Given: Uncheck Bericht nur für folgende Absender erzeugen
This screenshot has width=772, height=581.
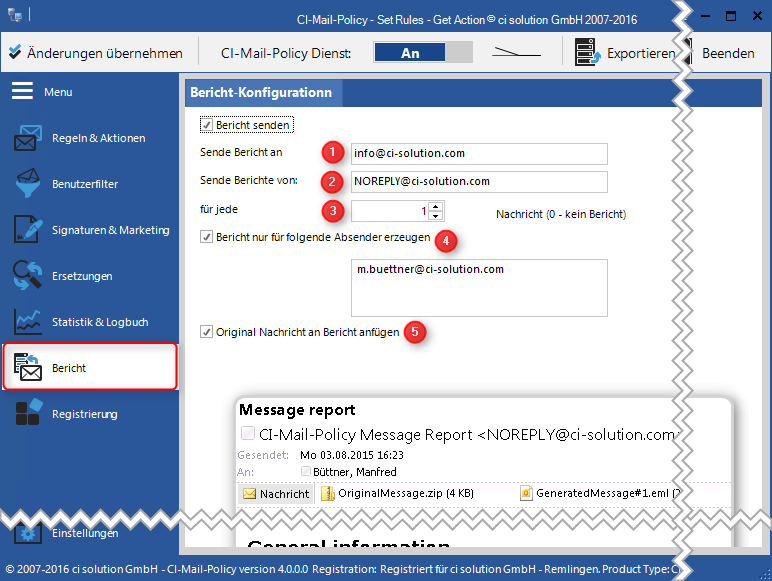Looking at the screenshot, I should (x=207, y=239).
